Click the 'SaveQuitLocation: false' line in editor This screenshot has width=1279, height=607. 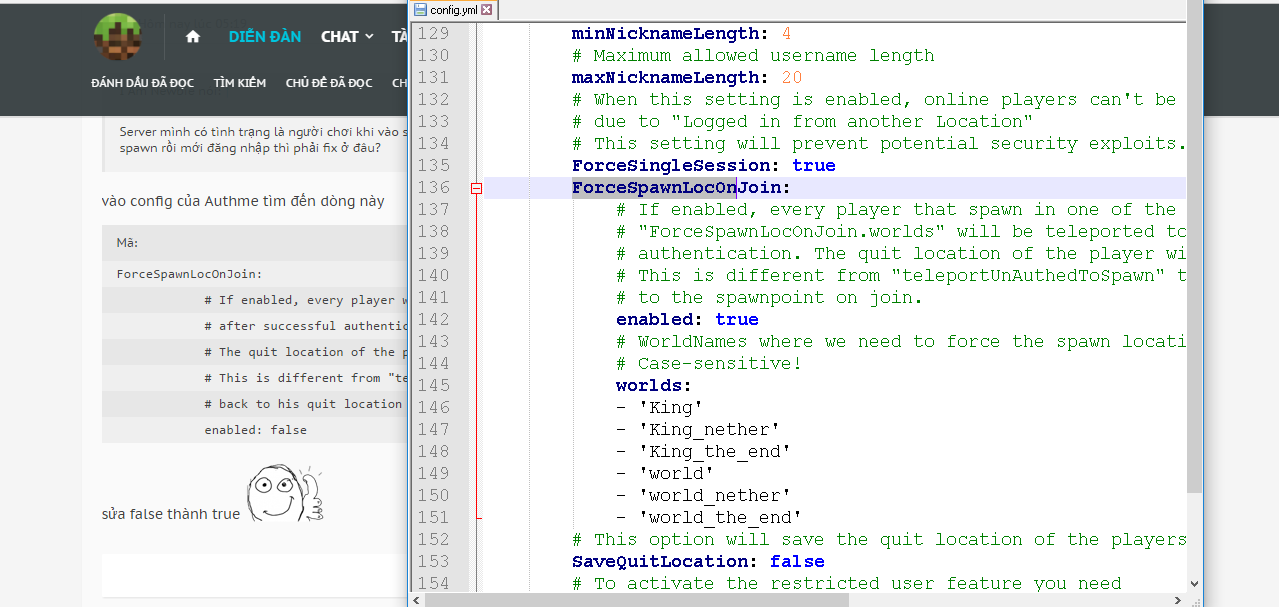697,562
